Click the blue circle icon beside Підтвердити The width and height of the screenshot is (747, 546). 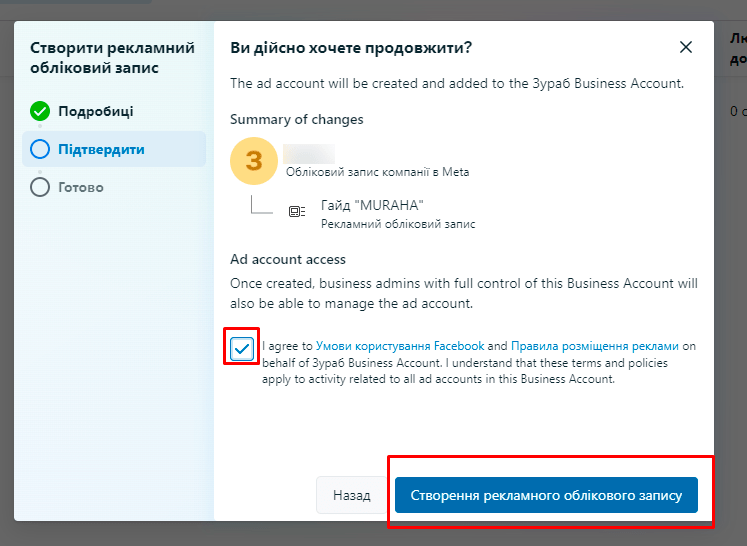point(40,149)
